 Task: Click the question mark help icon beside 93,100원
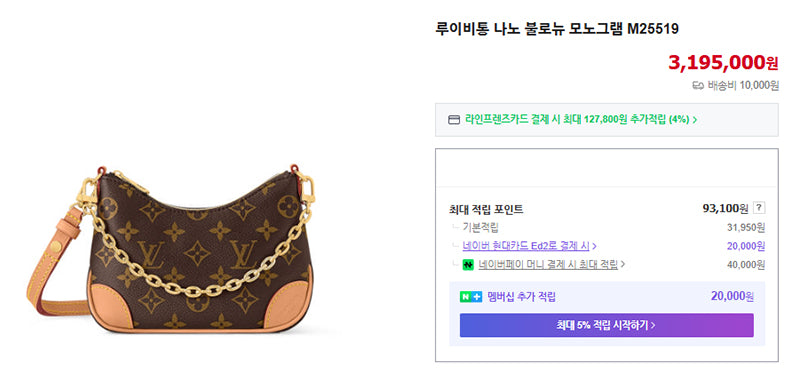(x=759, y=208)
